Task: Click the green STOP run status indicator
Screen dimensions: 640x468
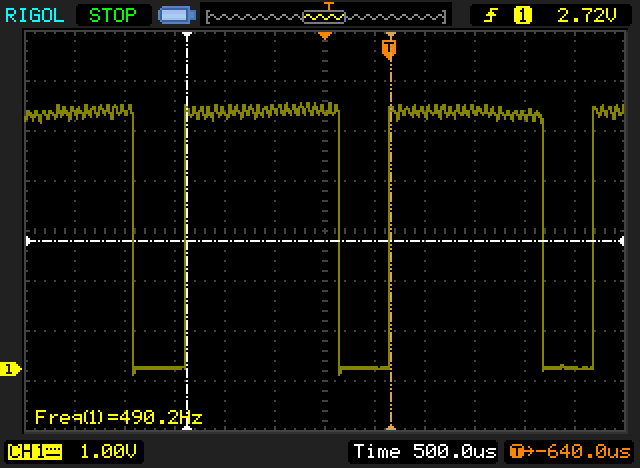Action: click(113, 15)
